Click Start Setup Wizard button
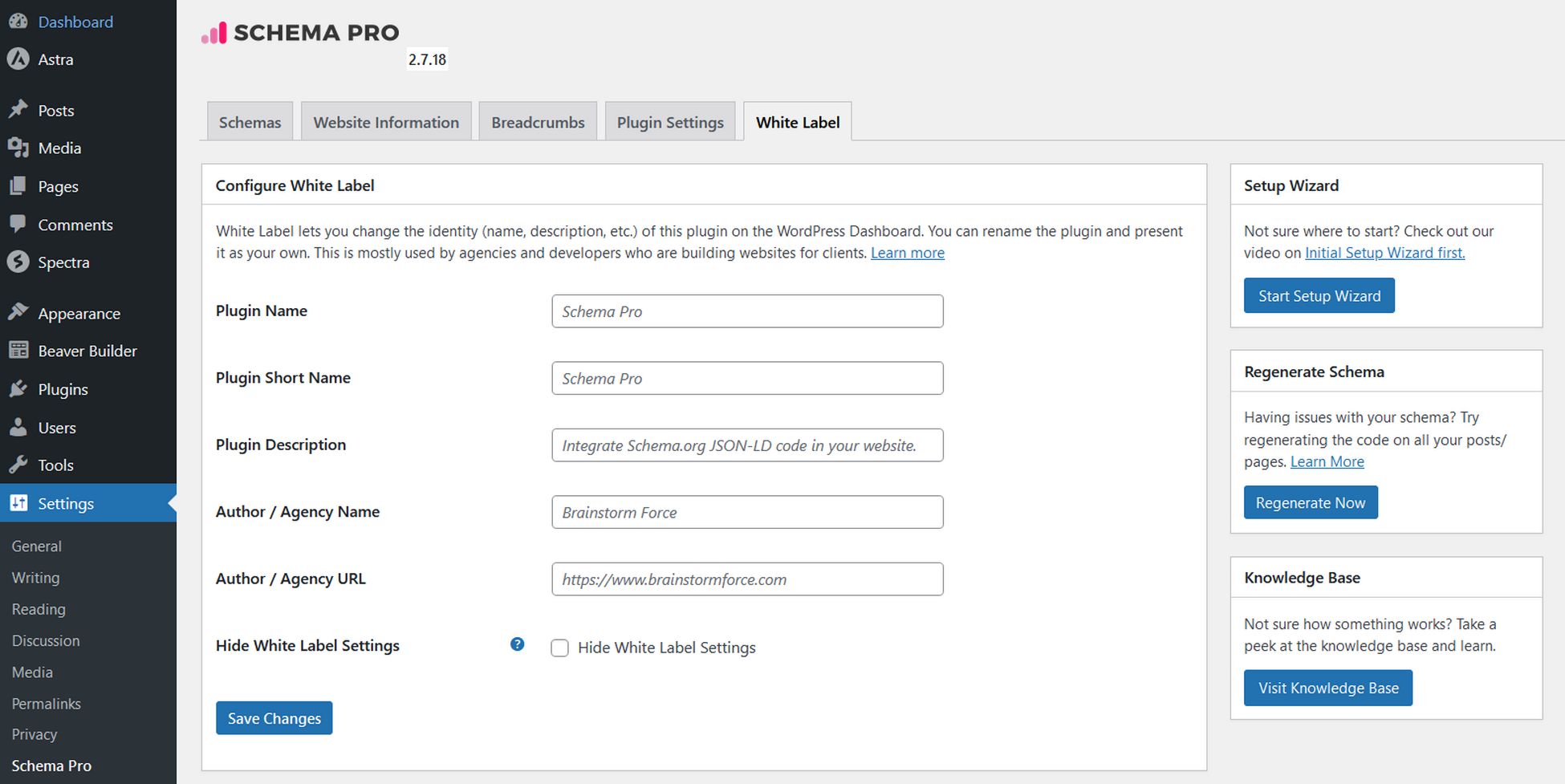 [1319, 295]
